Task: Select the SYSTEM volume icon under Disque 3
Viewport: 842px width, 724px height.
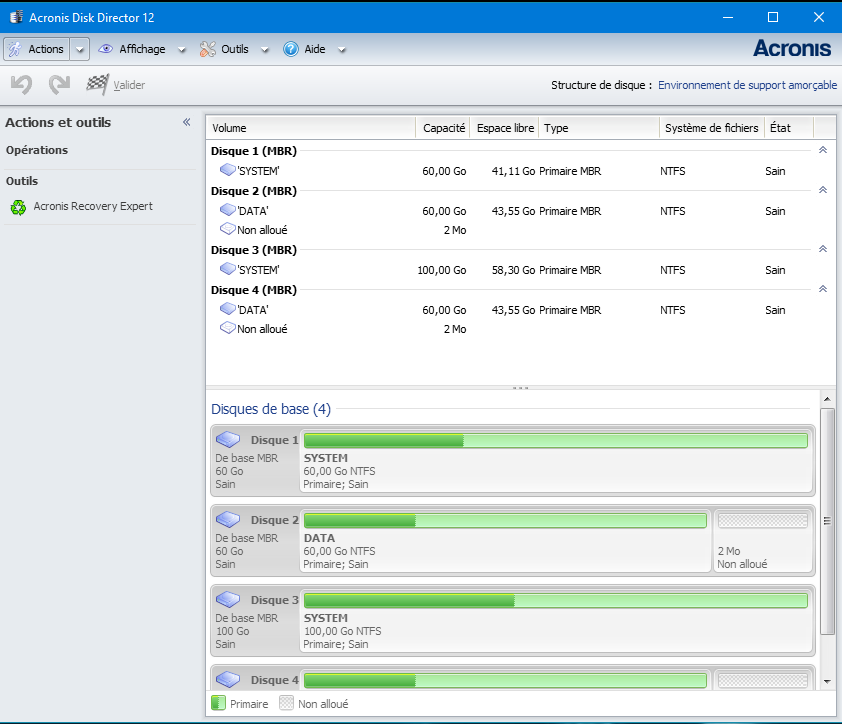Action: click(x=228, y=269)
